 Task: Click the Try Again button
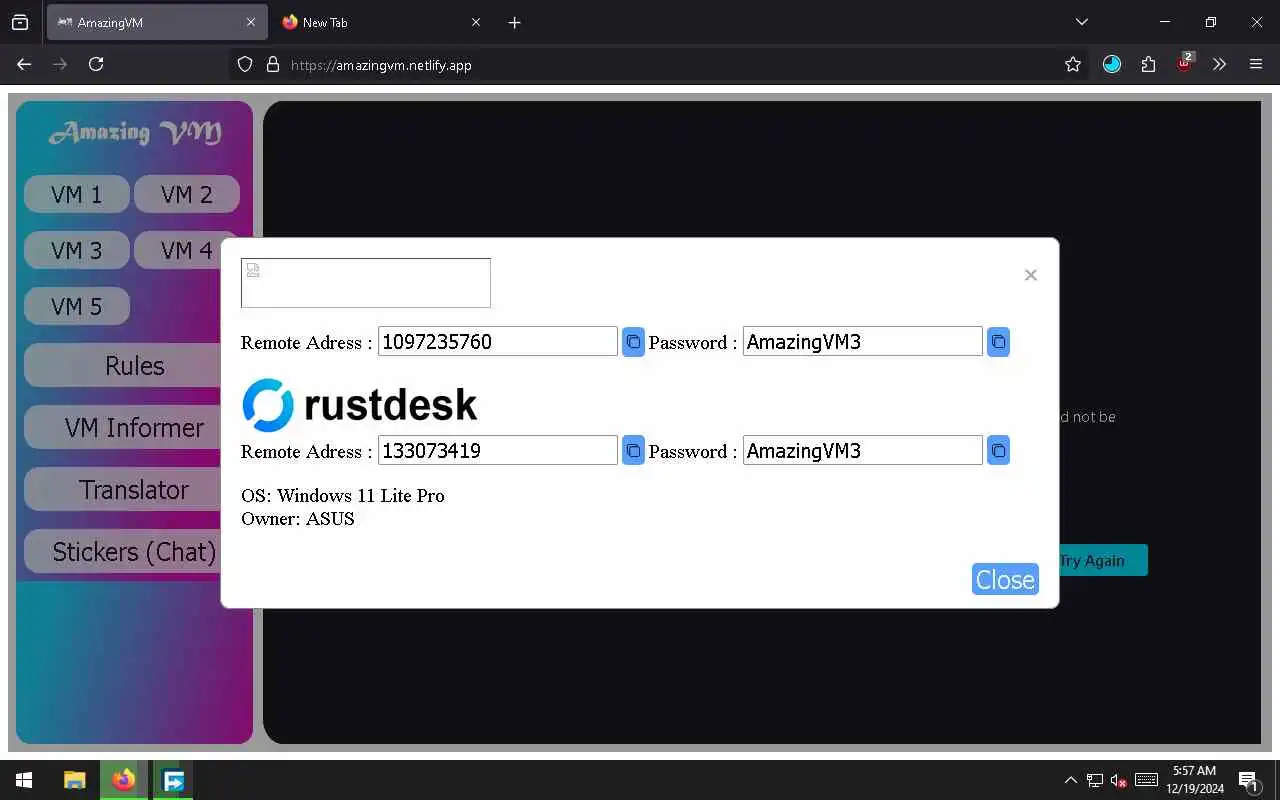tap(1103, 560)
